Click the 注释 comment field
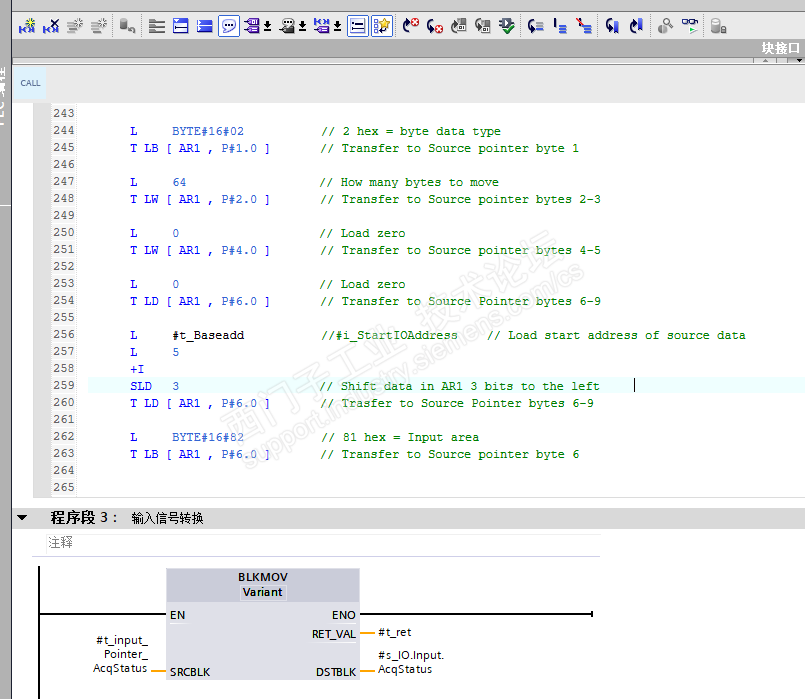The width and height of the screenshot is (805, 699). click(x=323, y=542)
